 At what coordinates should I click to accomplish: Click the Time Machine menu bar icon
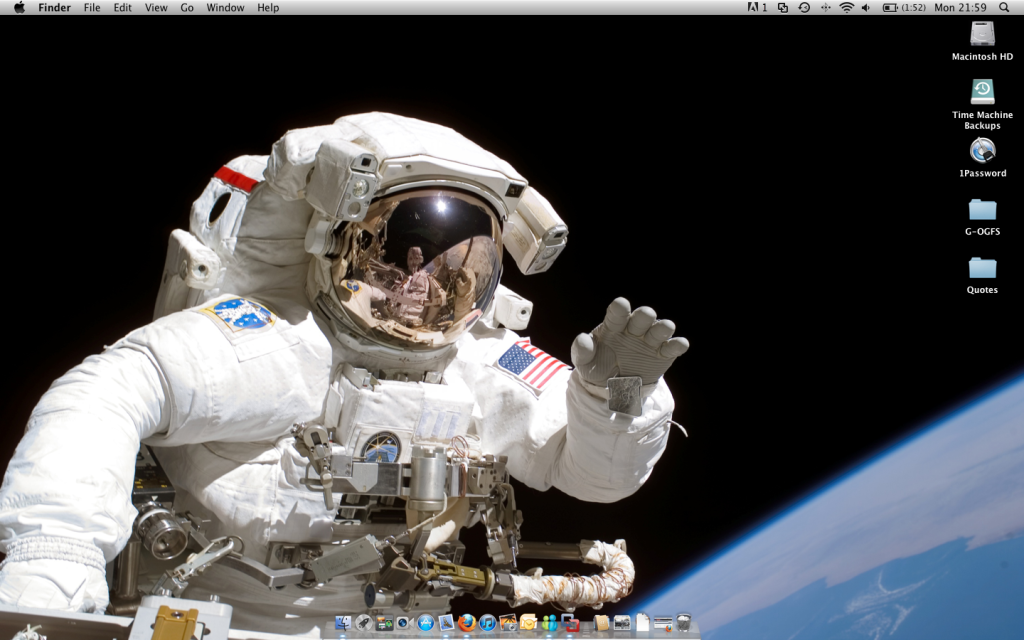(802, 8)
